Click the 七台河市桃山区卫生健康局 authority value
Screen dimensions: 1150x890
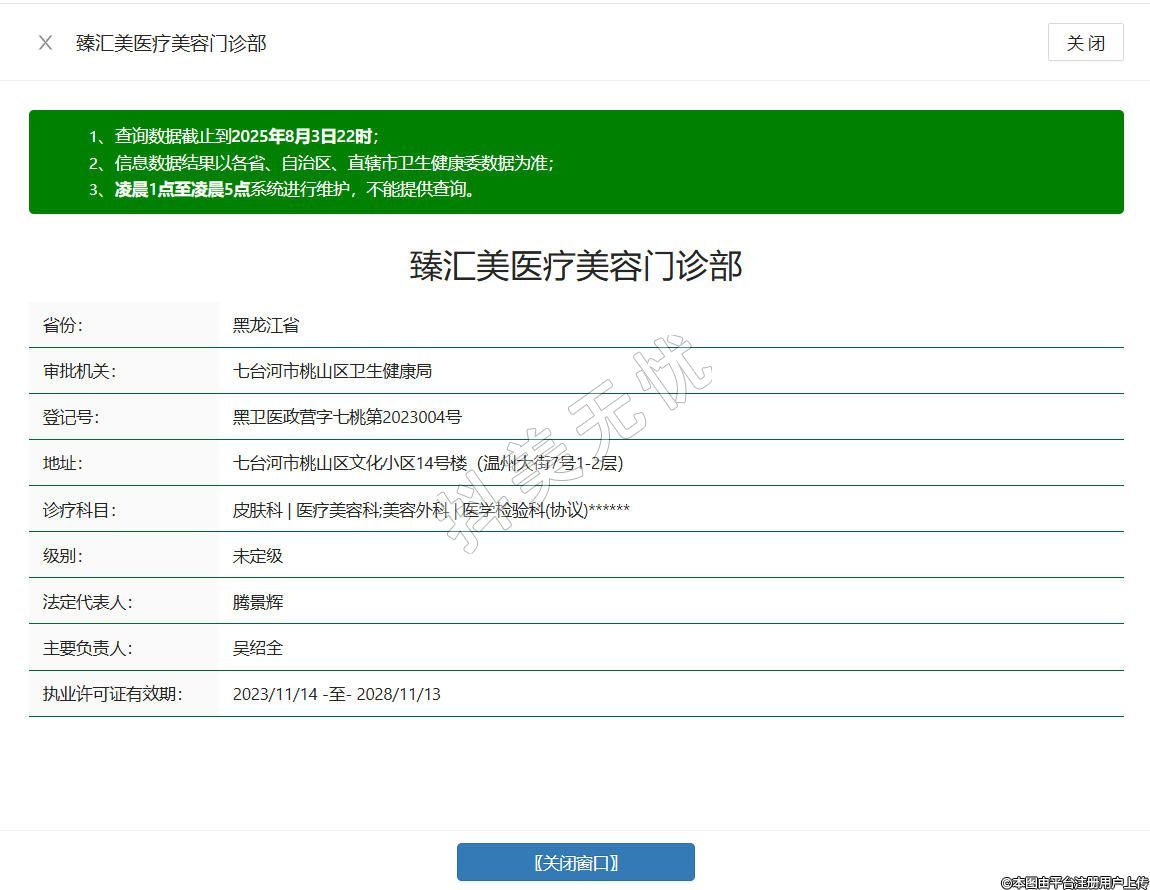tap(332, 371)
